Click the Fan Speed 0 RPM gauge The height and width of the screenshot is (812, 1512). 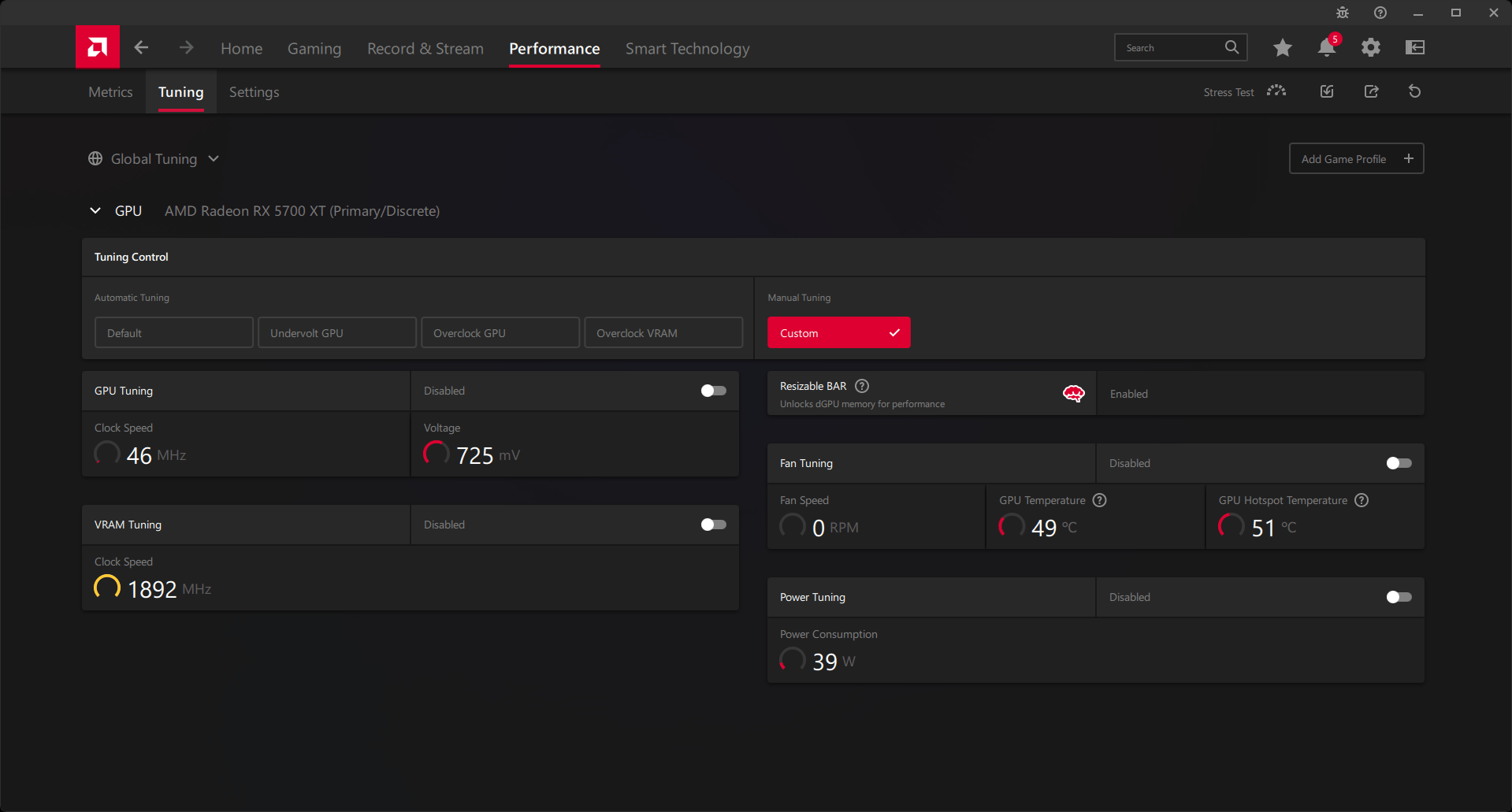(793, 525)
